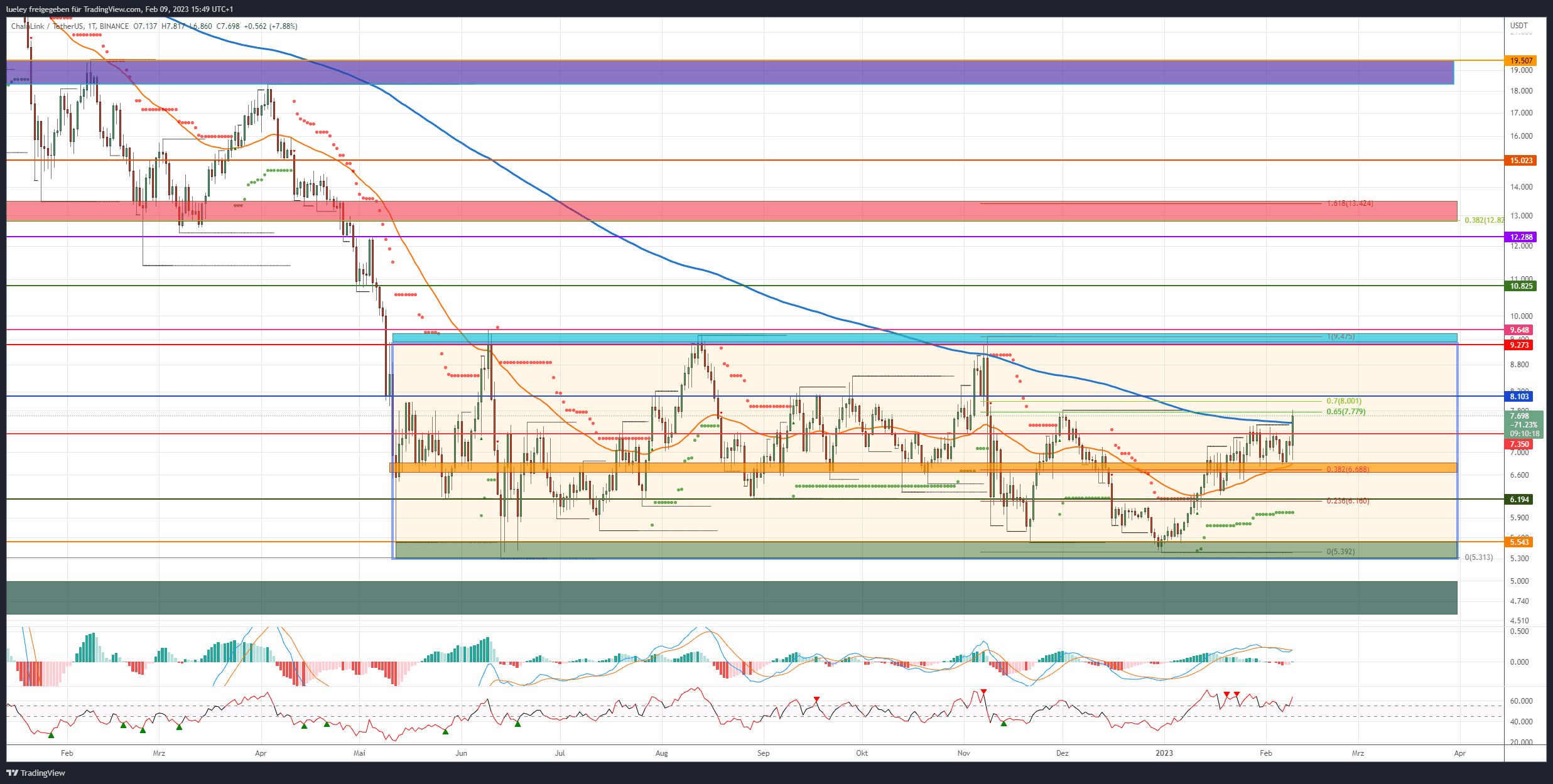Select the green 10.825 price label

[1521, 286]
